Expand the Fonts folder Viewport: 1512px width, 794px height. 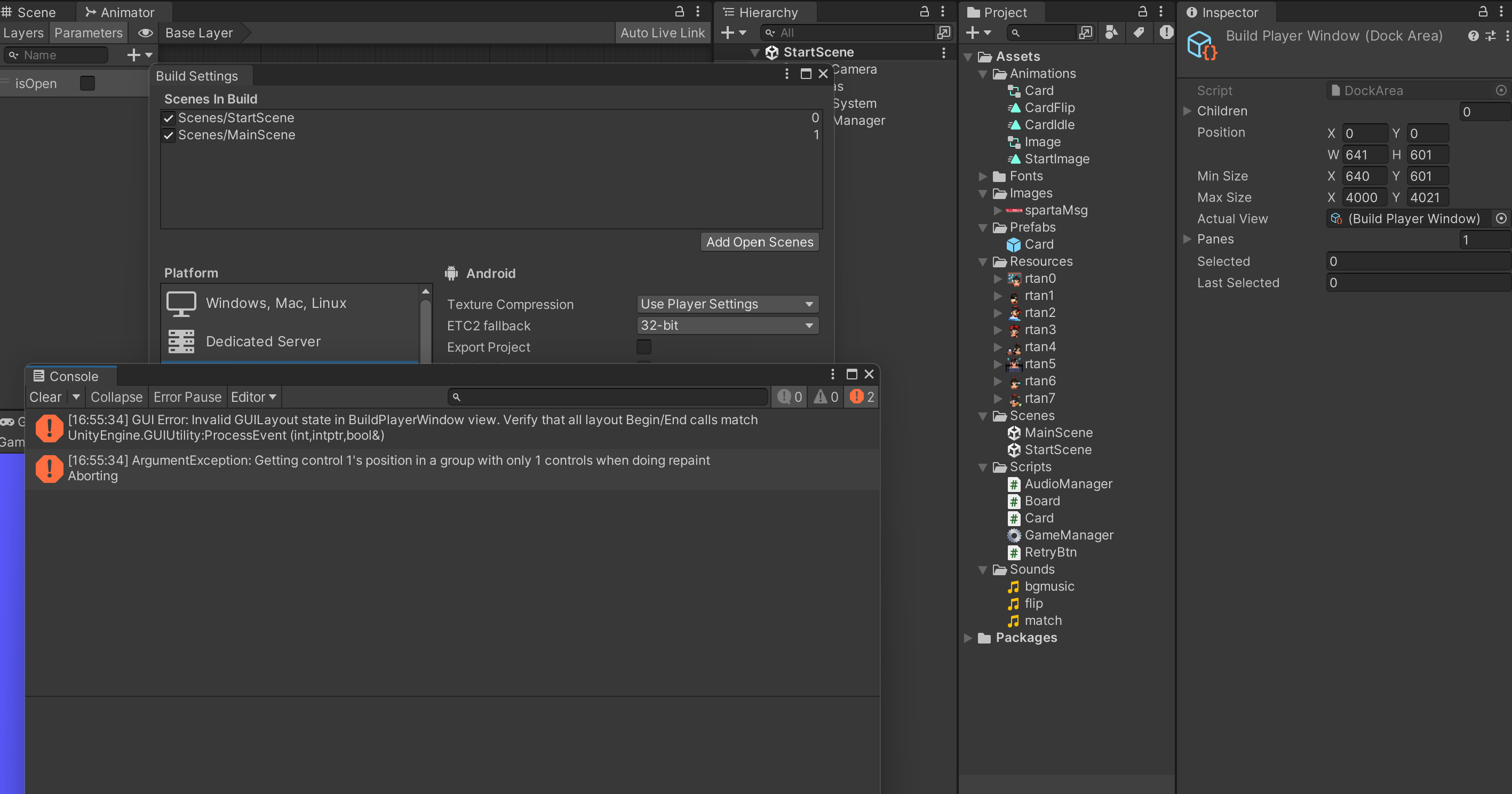pos(983,176)
